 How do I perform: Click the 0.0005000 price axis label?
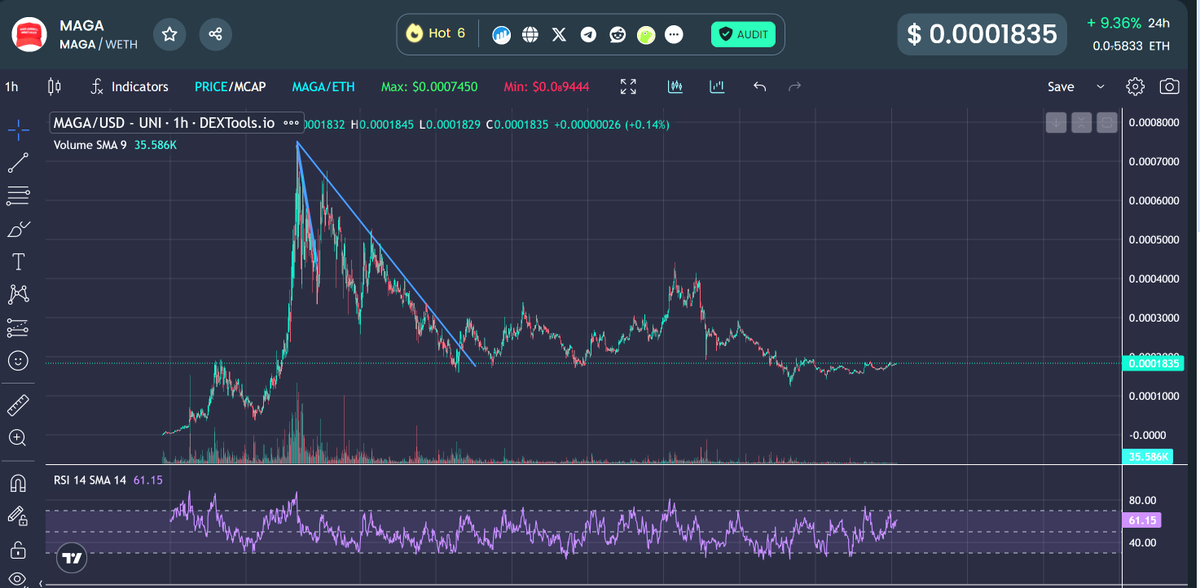1154,240
